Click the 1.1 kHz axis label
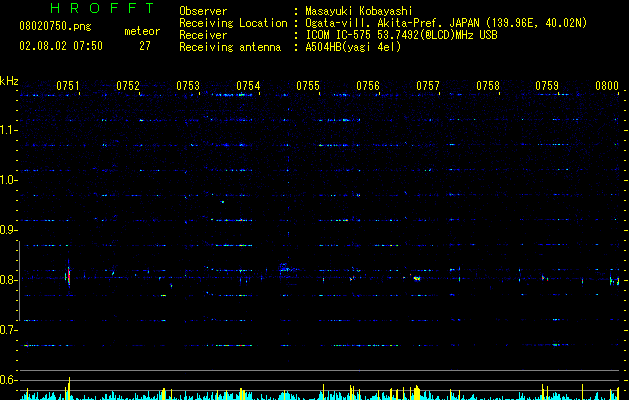The height and width of the screenshot is (400, 629). point(9,130)
